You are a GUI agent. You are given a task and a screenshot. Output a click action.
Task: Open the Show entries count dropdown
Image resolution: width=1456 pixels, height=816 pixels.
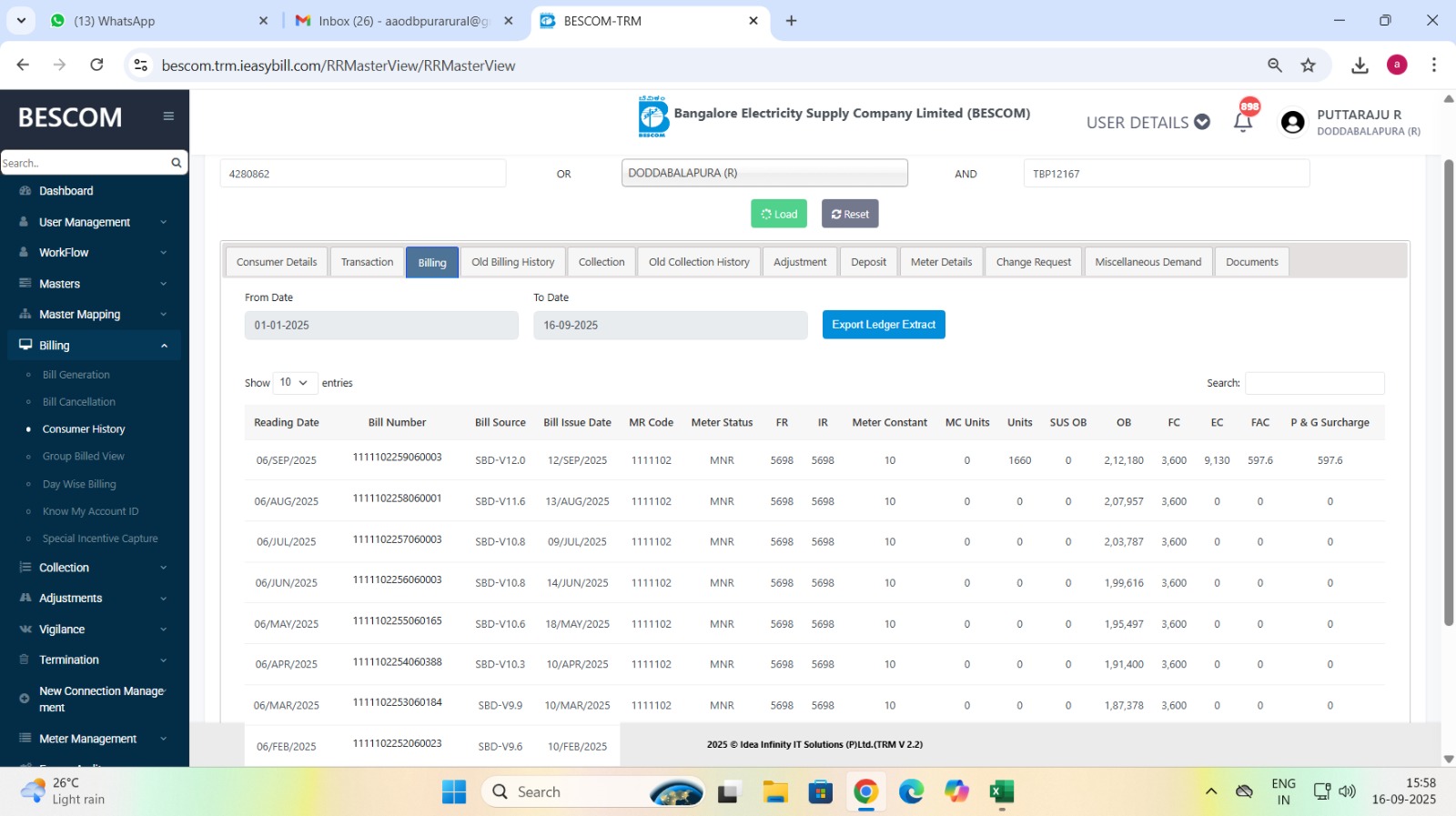(294, 383)
